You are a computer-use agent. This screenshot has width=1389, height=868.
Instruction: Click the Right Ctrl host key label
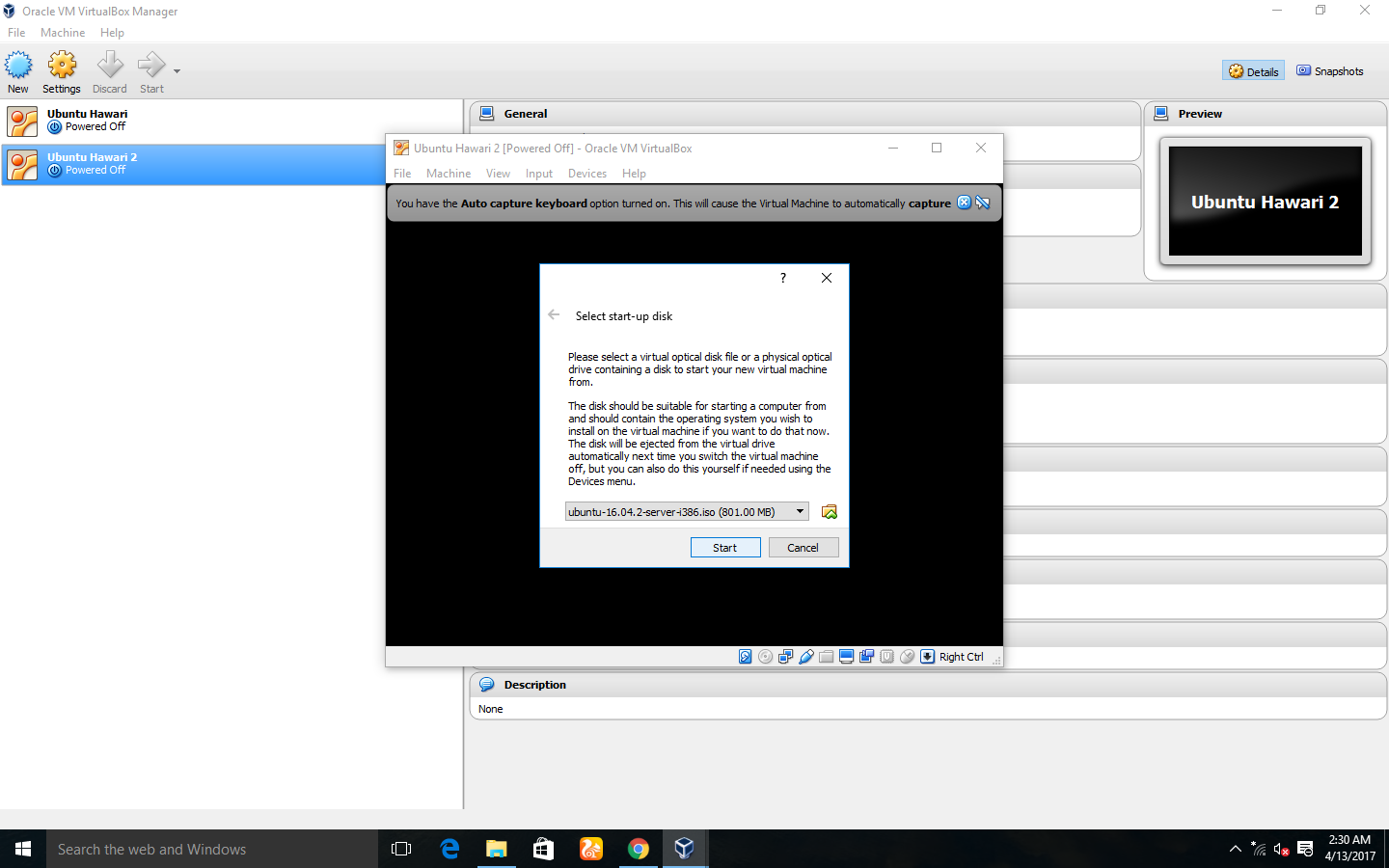[x=962, y=657]
